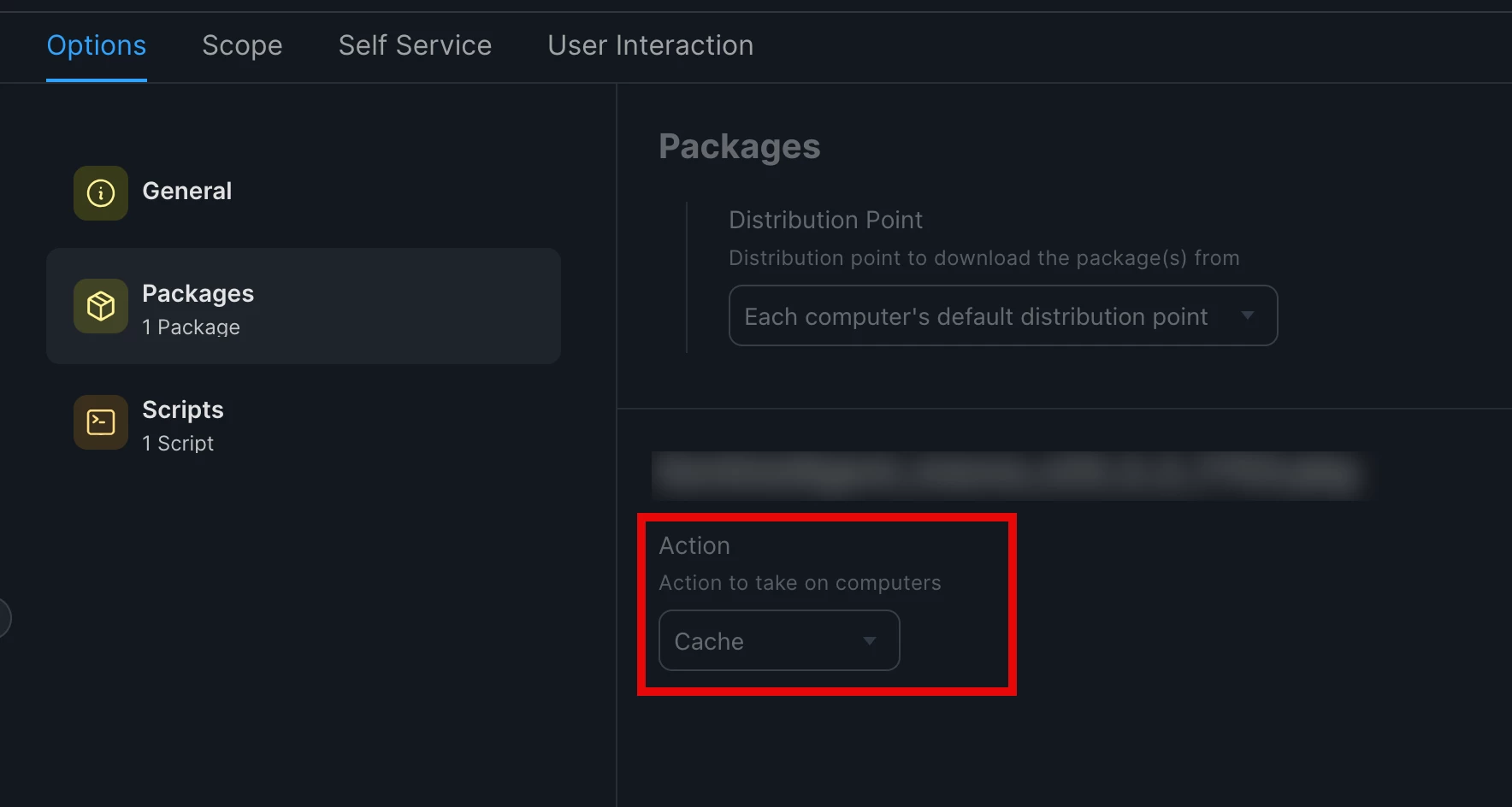The width and height of the screenshot is (1512, 807).
Task: Switch to the Scope tab
Action: (242, 45)
